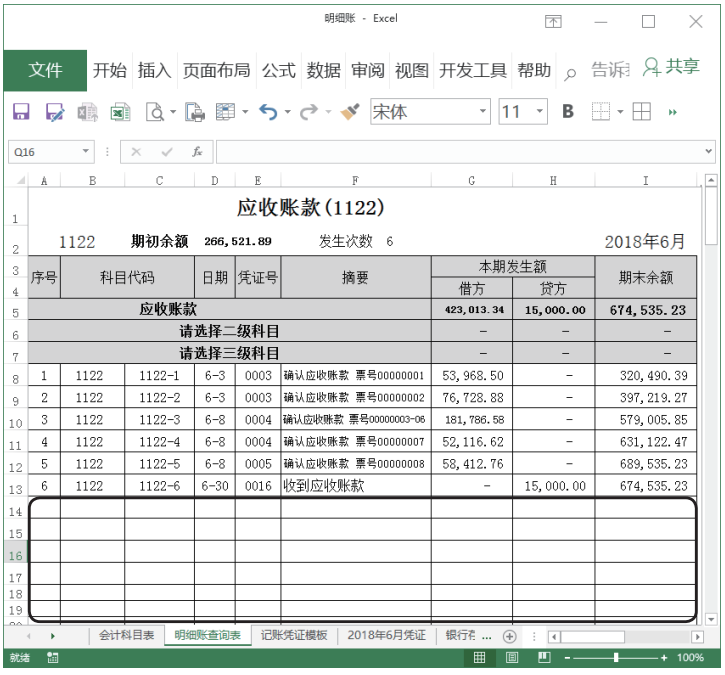Switch to the 审阅 ribbon tab
This screenshot has width=725, height=675.
(x=368, y=71)
